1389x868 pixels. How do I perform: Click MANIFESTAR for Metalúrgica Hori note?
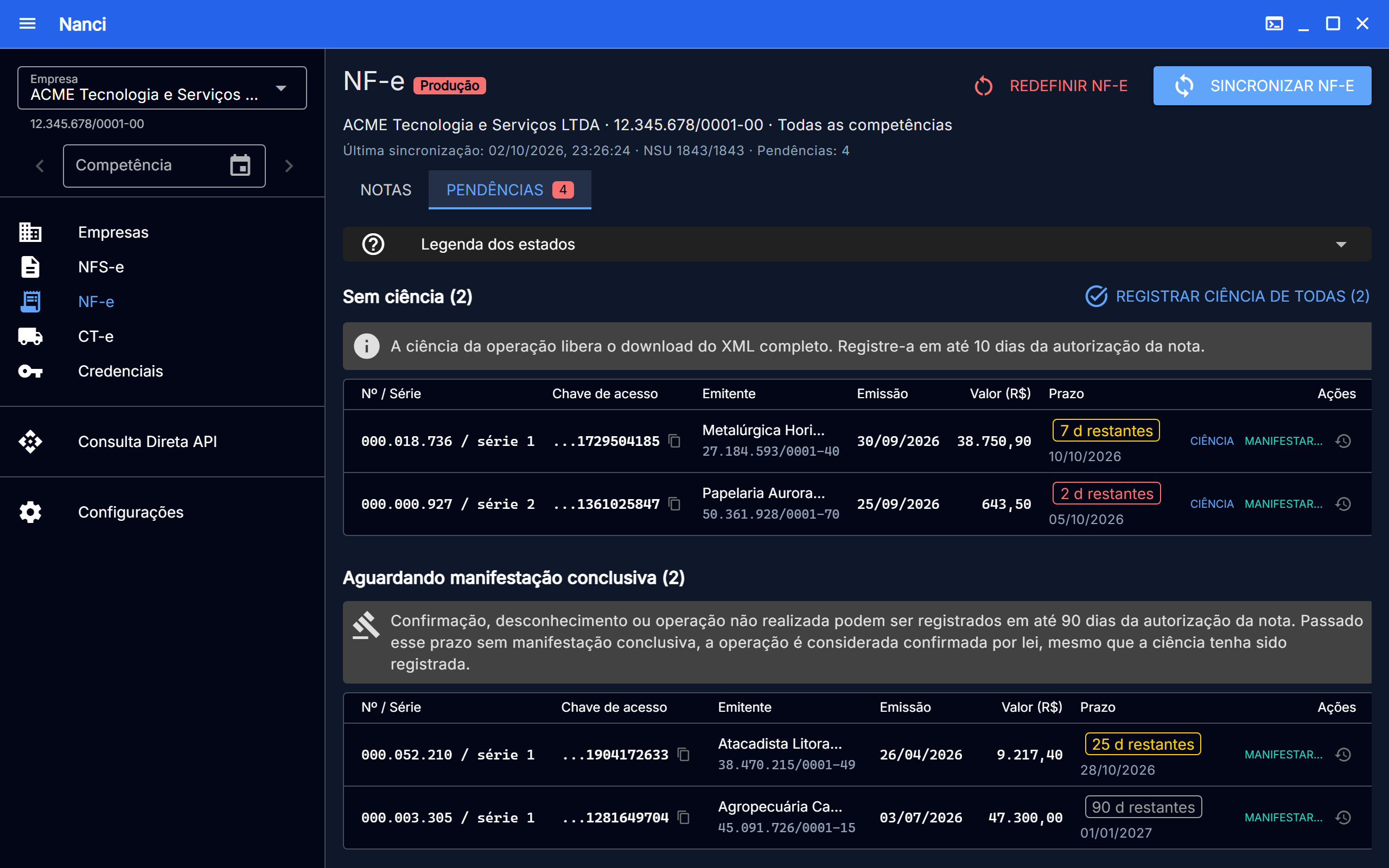tap(1283, 441)
